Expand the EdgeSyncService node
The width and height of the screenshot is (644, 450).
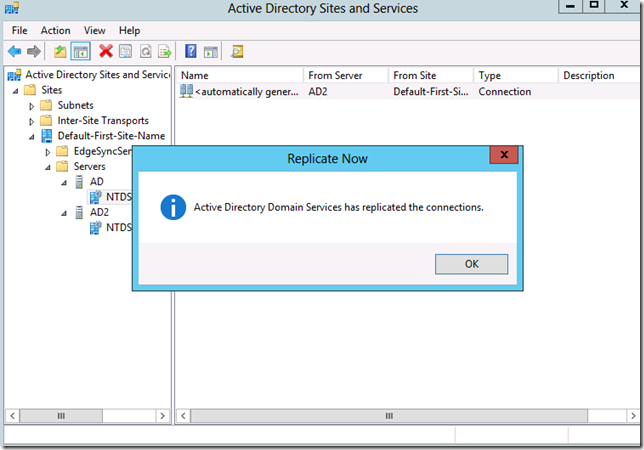coord(48,152)
